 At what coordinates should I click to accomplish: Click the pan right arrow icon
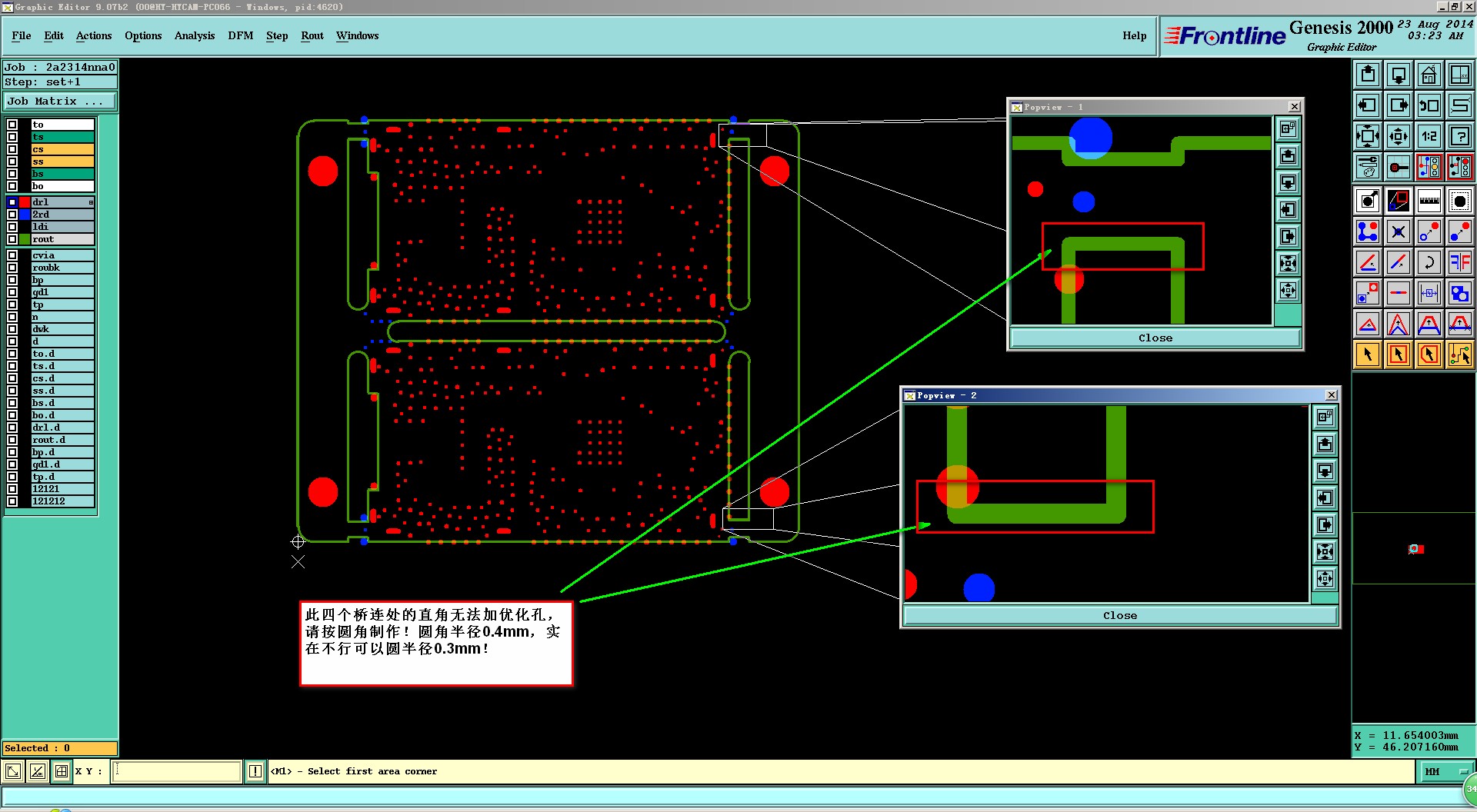point(1399,105)
